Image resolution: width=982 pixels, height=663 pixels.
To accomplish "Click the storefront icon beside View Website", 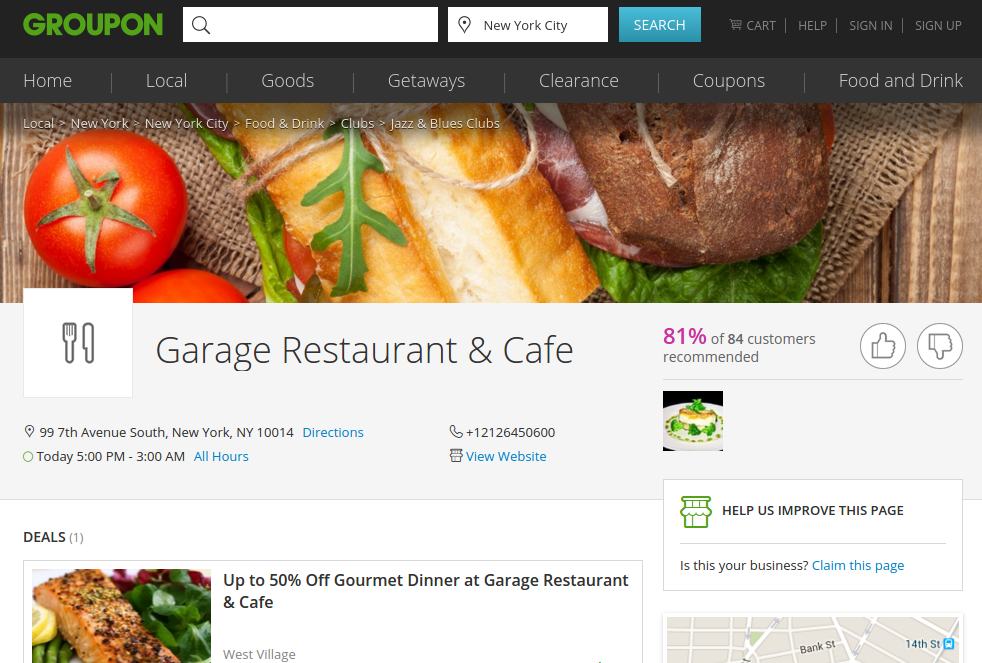I will click(x=456, y=456).
